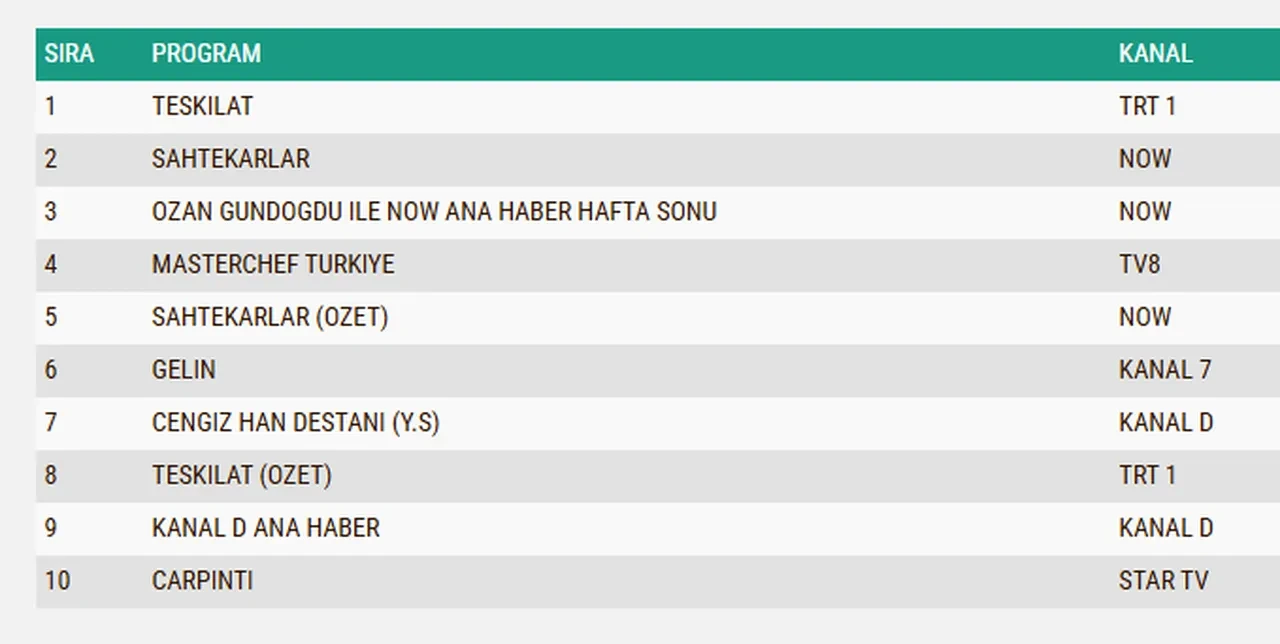This screenshot has height=644, width=1280.
Task: Open the GELIN program entry
Action: point(184,370)
